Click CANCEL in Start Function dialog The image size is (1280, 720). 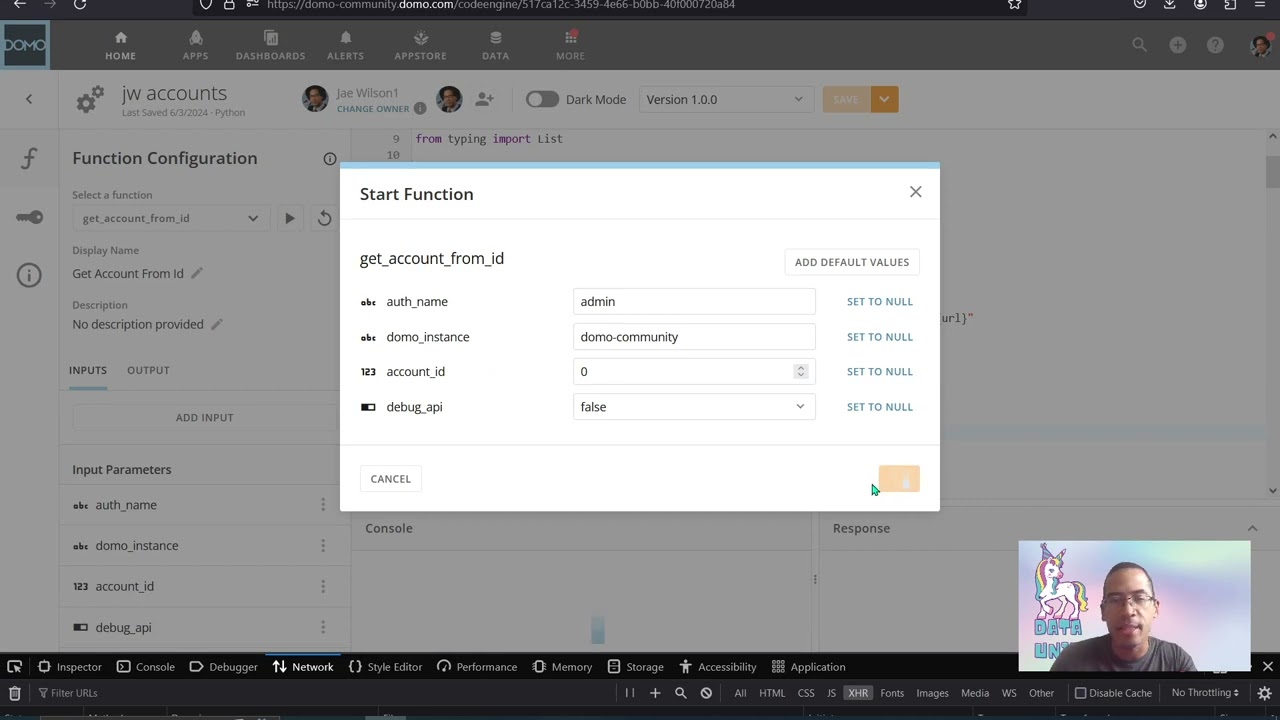pos(390,479)
